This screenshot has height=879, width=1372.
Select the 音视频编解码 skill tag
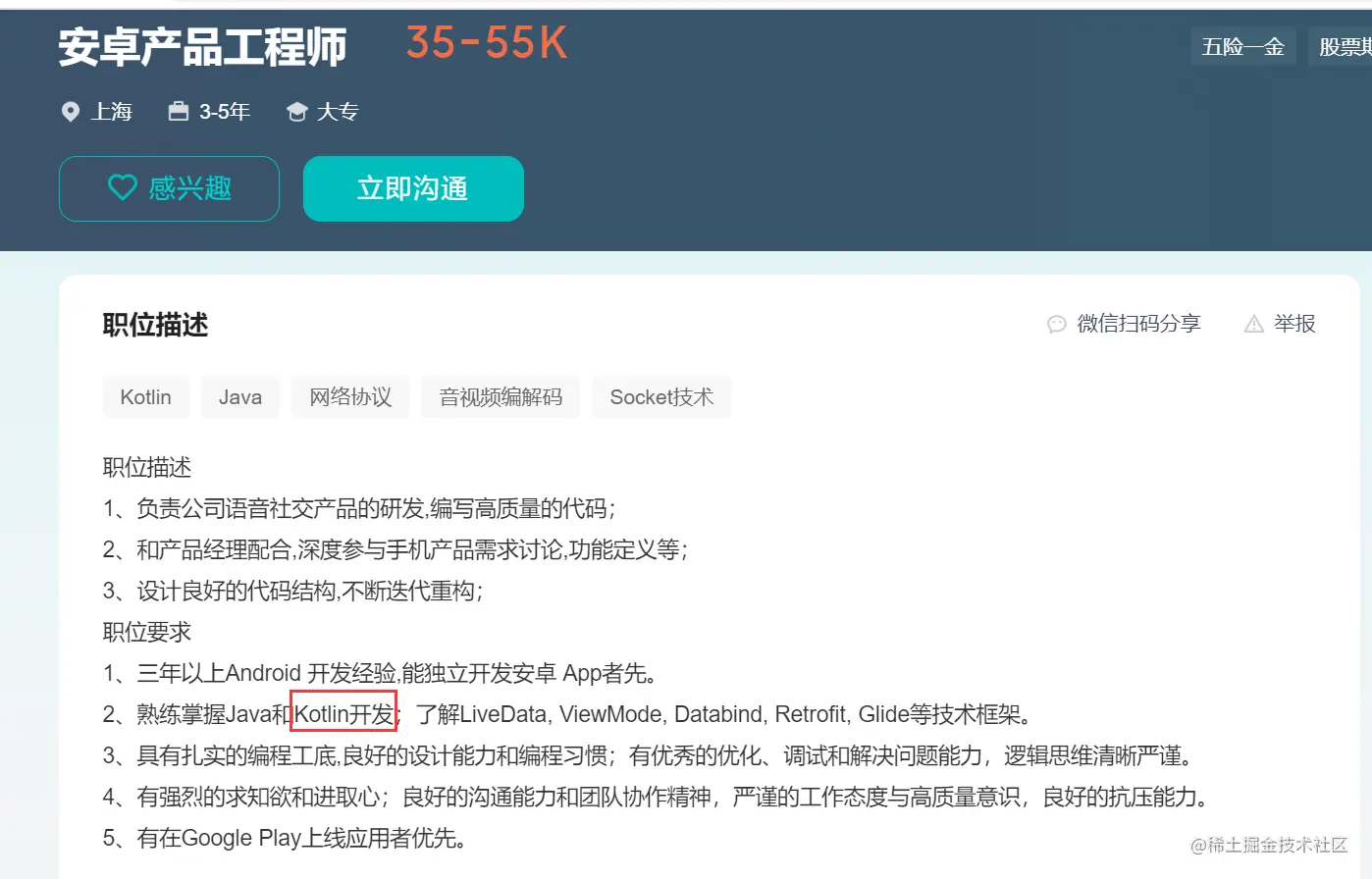point(501,397)
